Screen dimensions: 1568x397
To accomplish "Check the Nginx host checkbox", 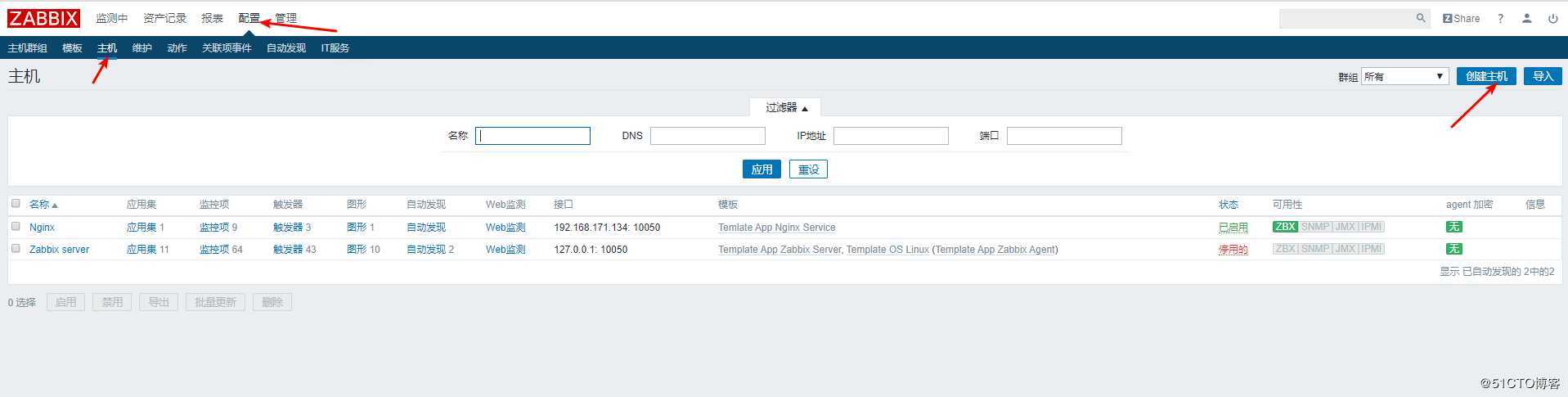I will coord(16,227).
